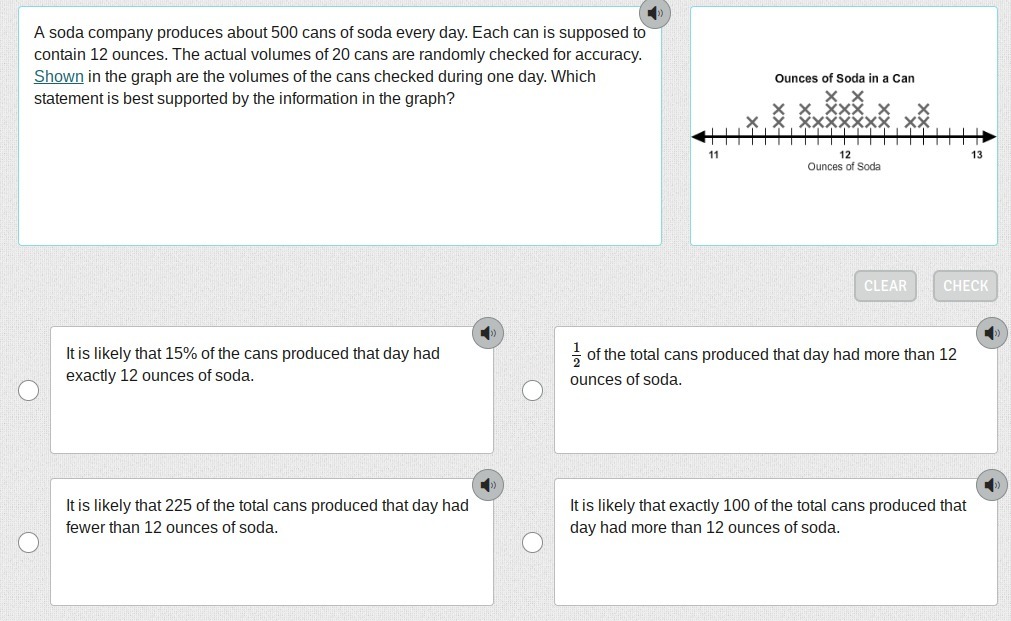The height and width of the screenshot is (621, 1011).
Task: Open the 'Shown' link in the question
Action: pos(59,76)
